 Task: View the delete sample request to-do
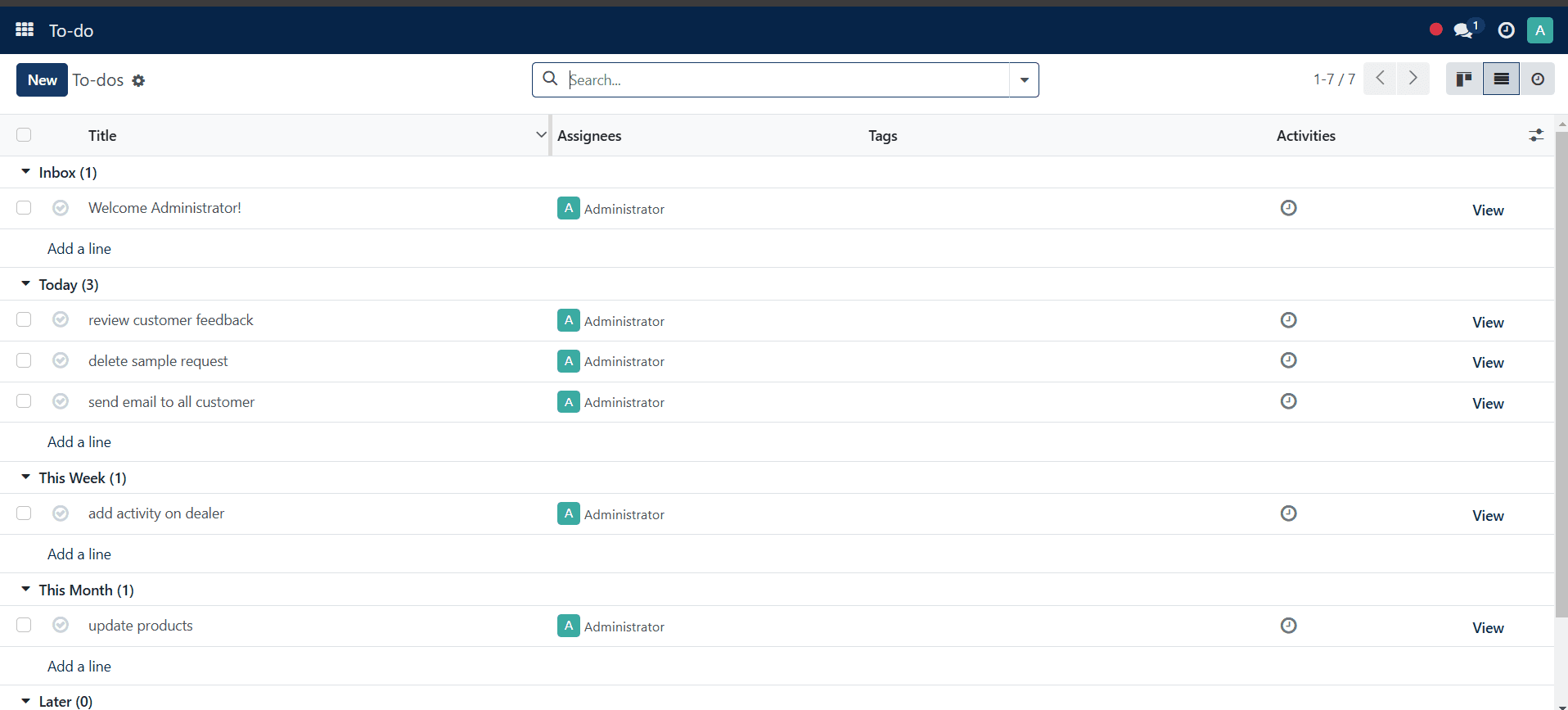click(x=1488, y=363)
